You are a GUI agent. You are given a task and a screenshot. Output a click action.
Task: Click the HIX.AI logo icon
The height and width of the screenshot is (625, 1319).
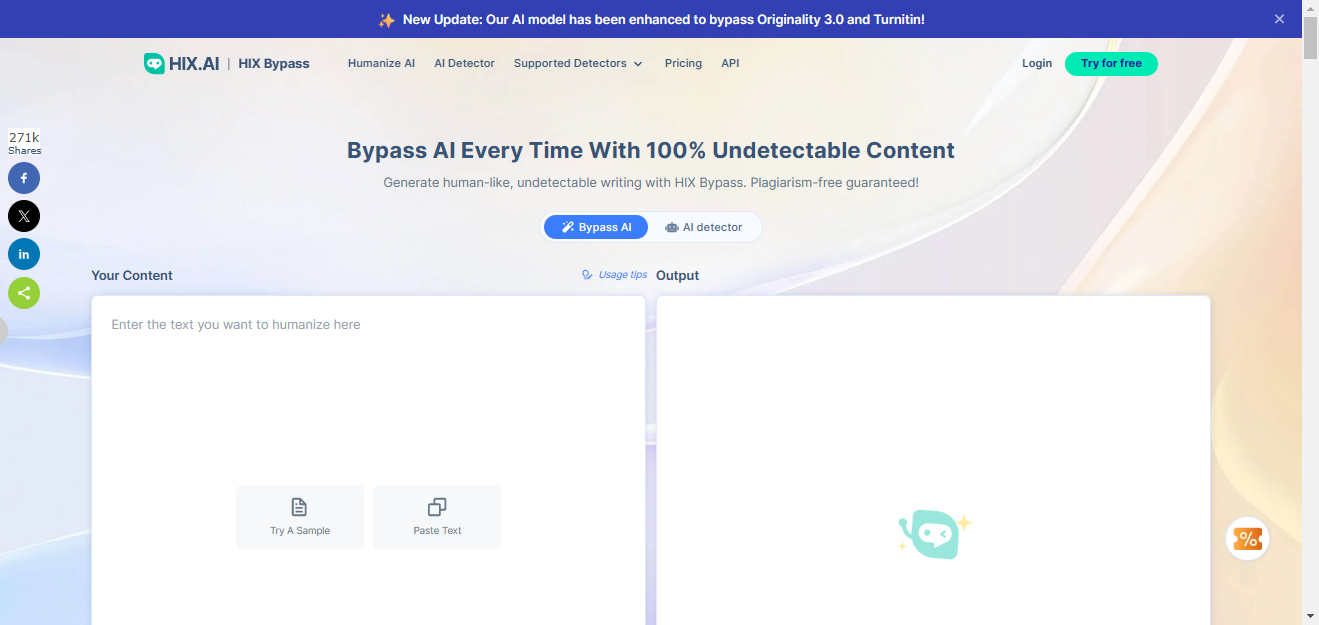154,63
